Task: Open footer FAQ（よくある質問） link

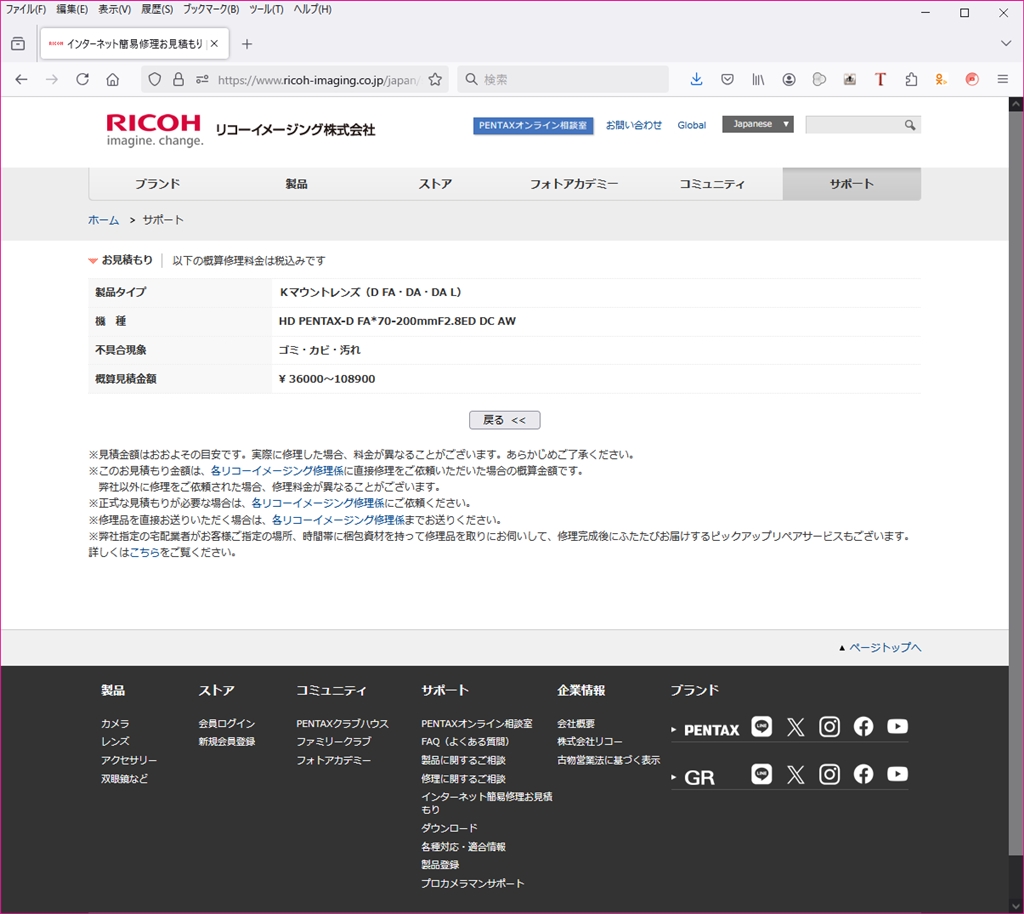Action: point(465,742)
